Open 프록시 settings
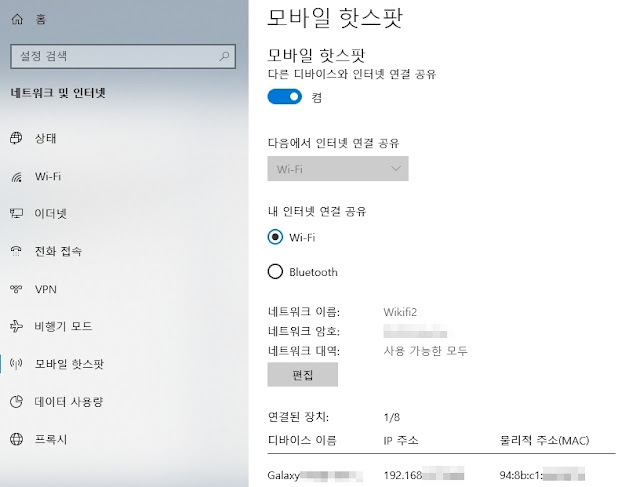 click(x=51, y=439)
